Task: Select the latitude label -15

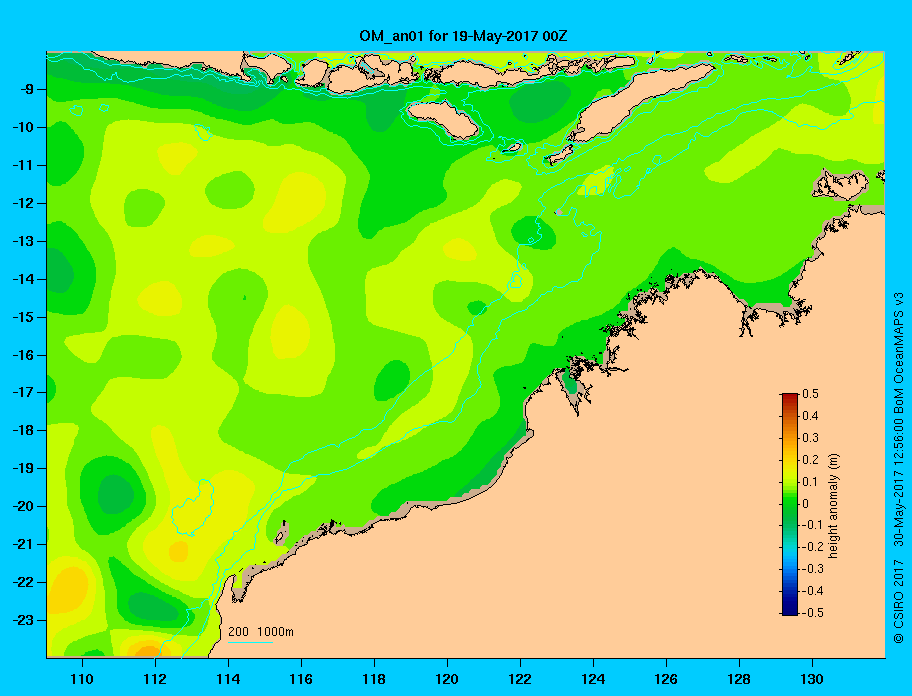Action: (x=22, y=317)
